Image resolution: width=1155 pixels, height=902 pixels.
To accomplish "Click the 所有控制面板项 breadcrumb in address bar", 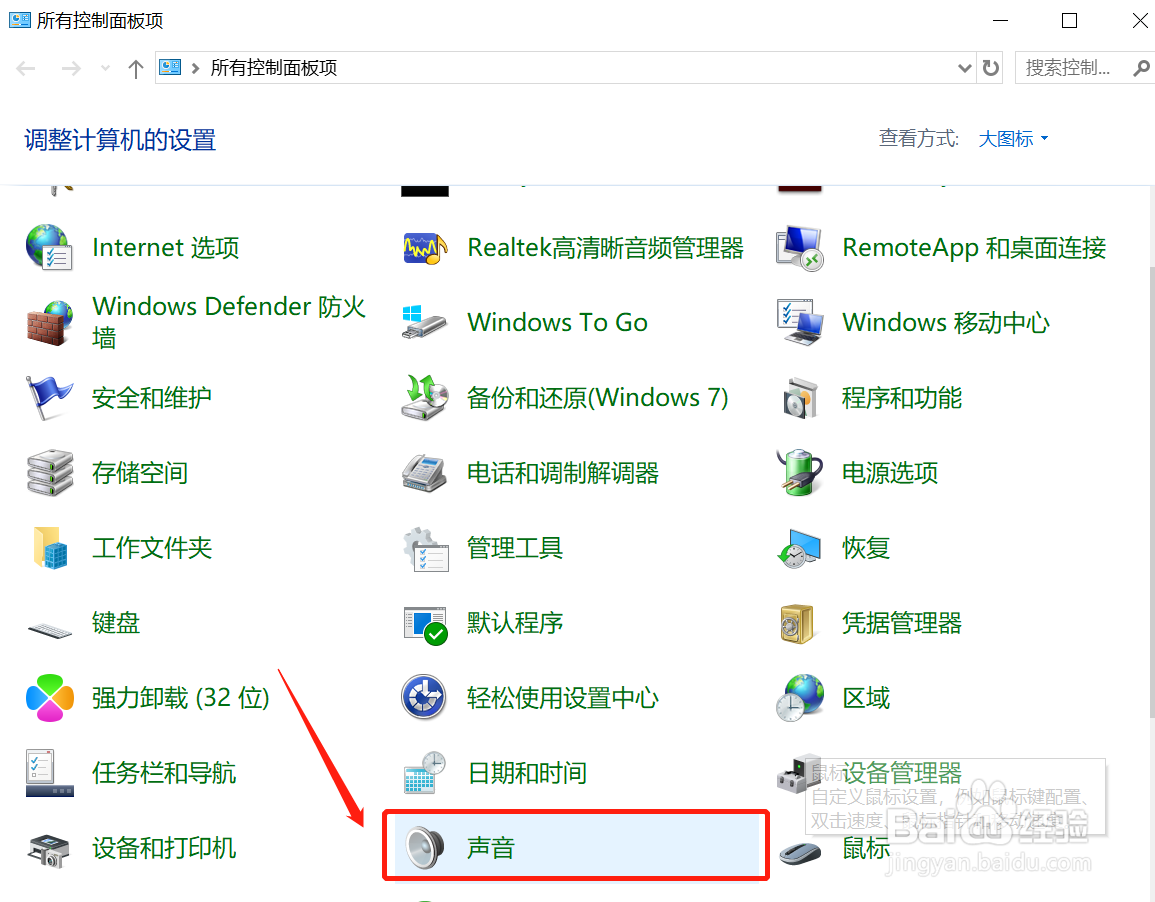I will pyautogui.click(x=273, y=68).
